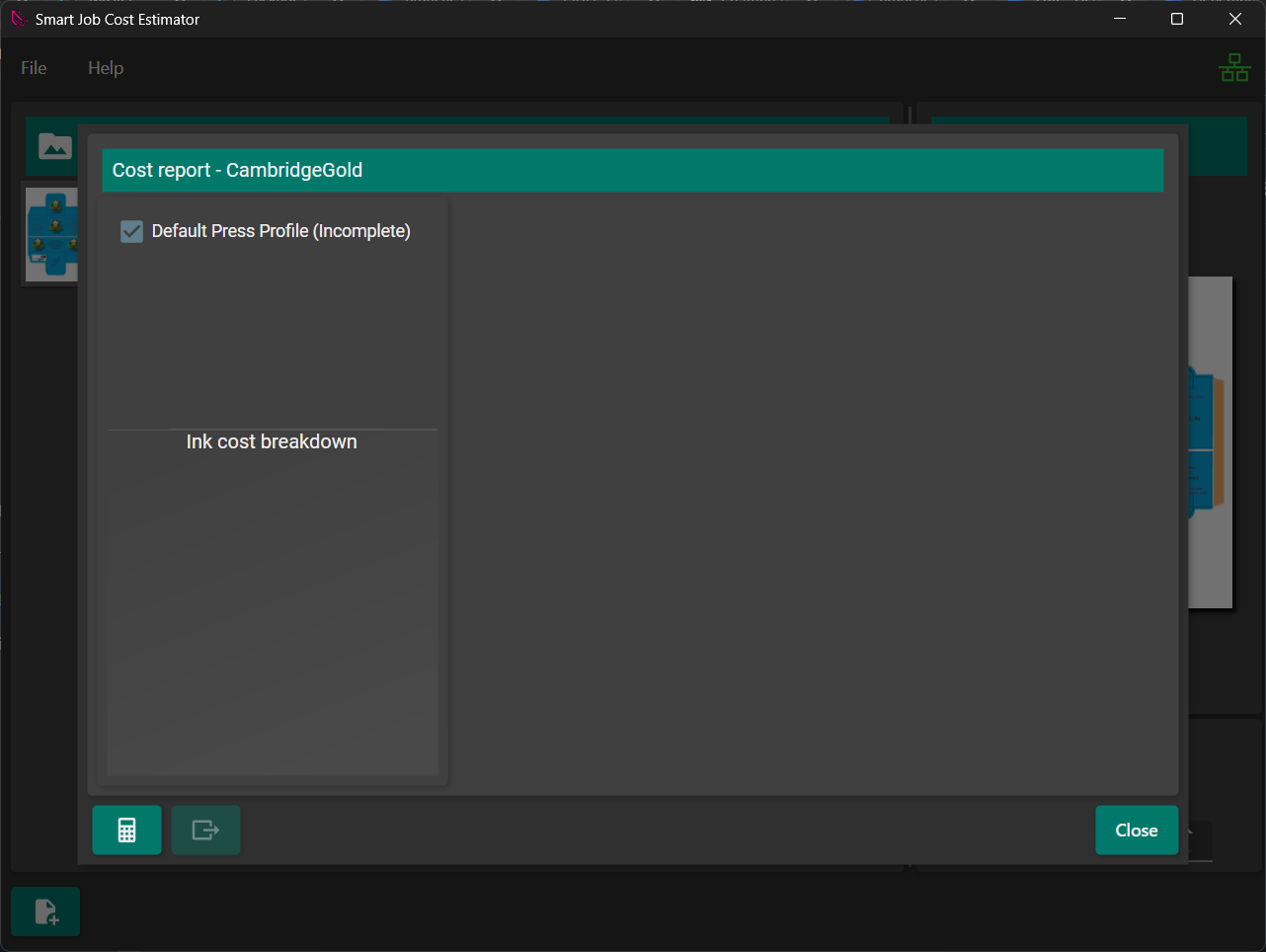The image size is (1266, 952).
Task: Click the add new file icon
Action: pos(46,912)
